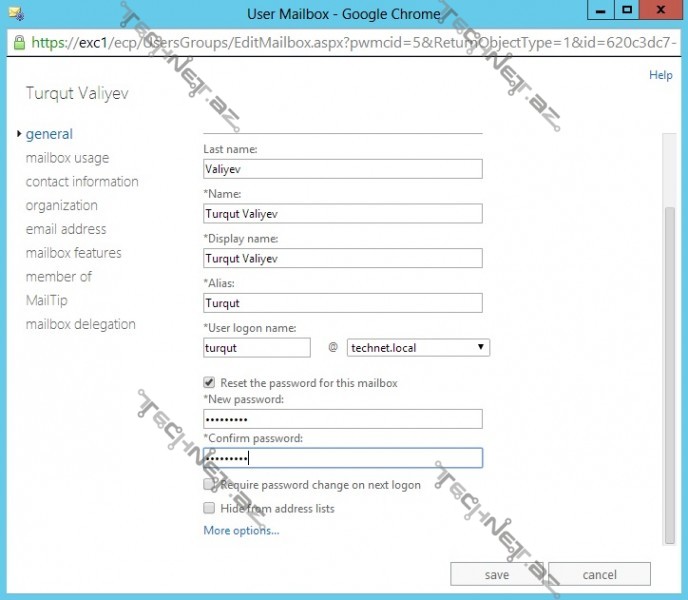Focus the New password field
The height and width of the screenshot is (600, 688).
tap(342, 419)
